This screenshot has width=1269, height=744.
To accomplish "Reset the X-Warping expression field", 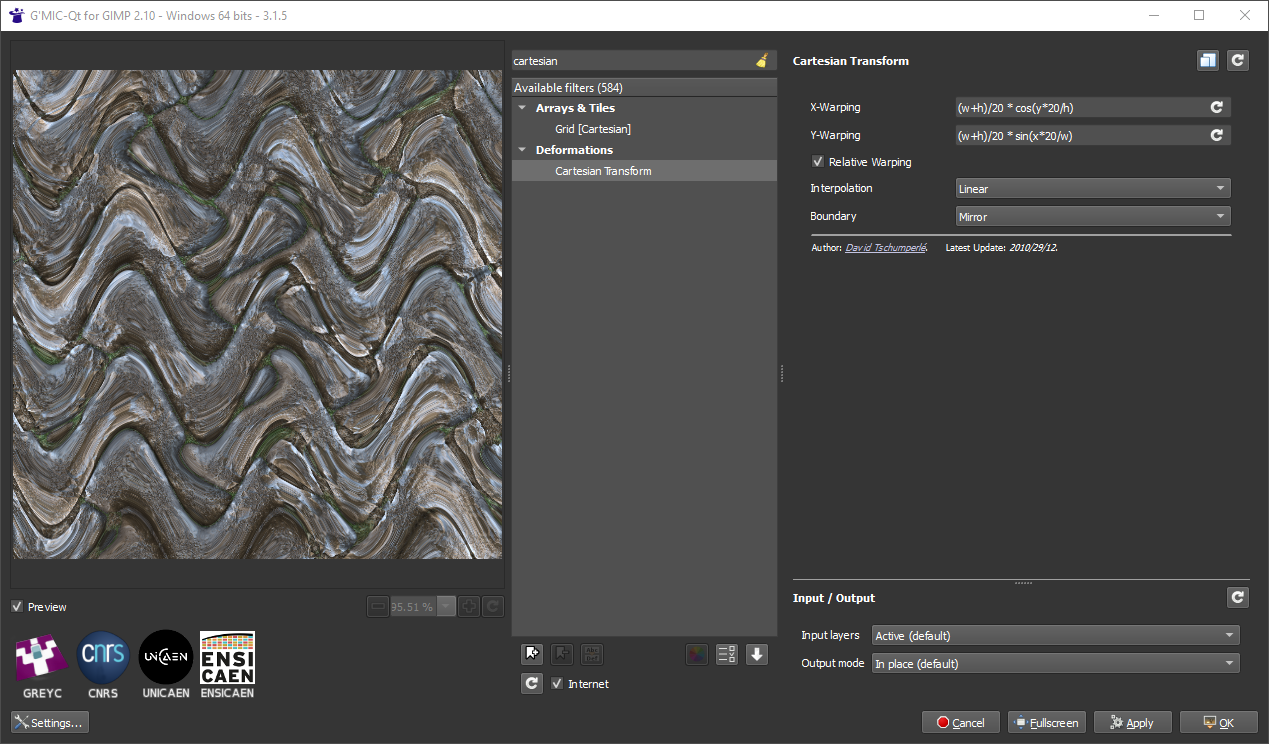I will pos(1216,107).
